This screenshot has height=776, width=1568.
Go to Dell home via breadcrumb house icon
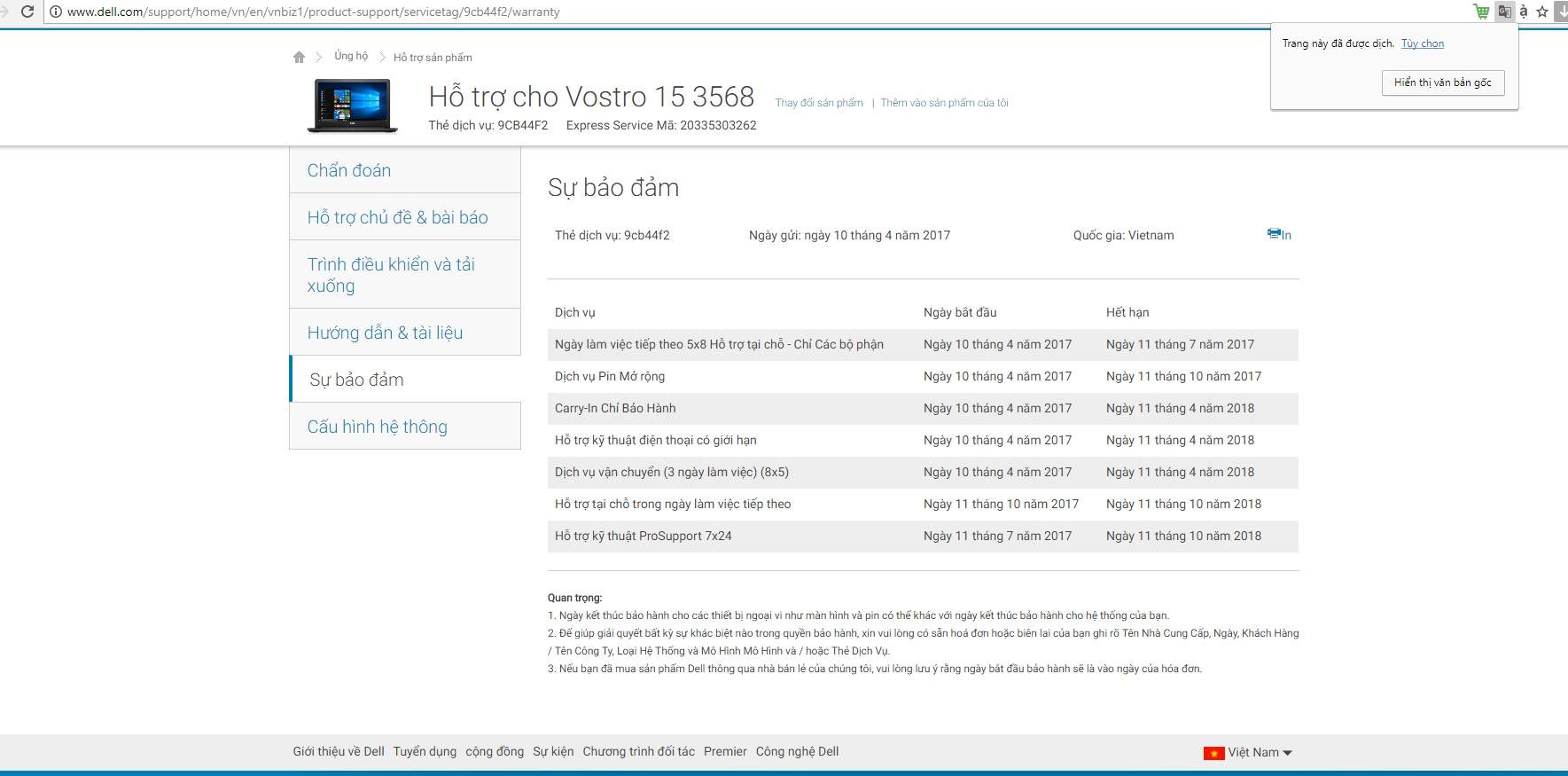pyautogui.click(x=299, y=57)
